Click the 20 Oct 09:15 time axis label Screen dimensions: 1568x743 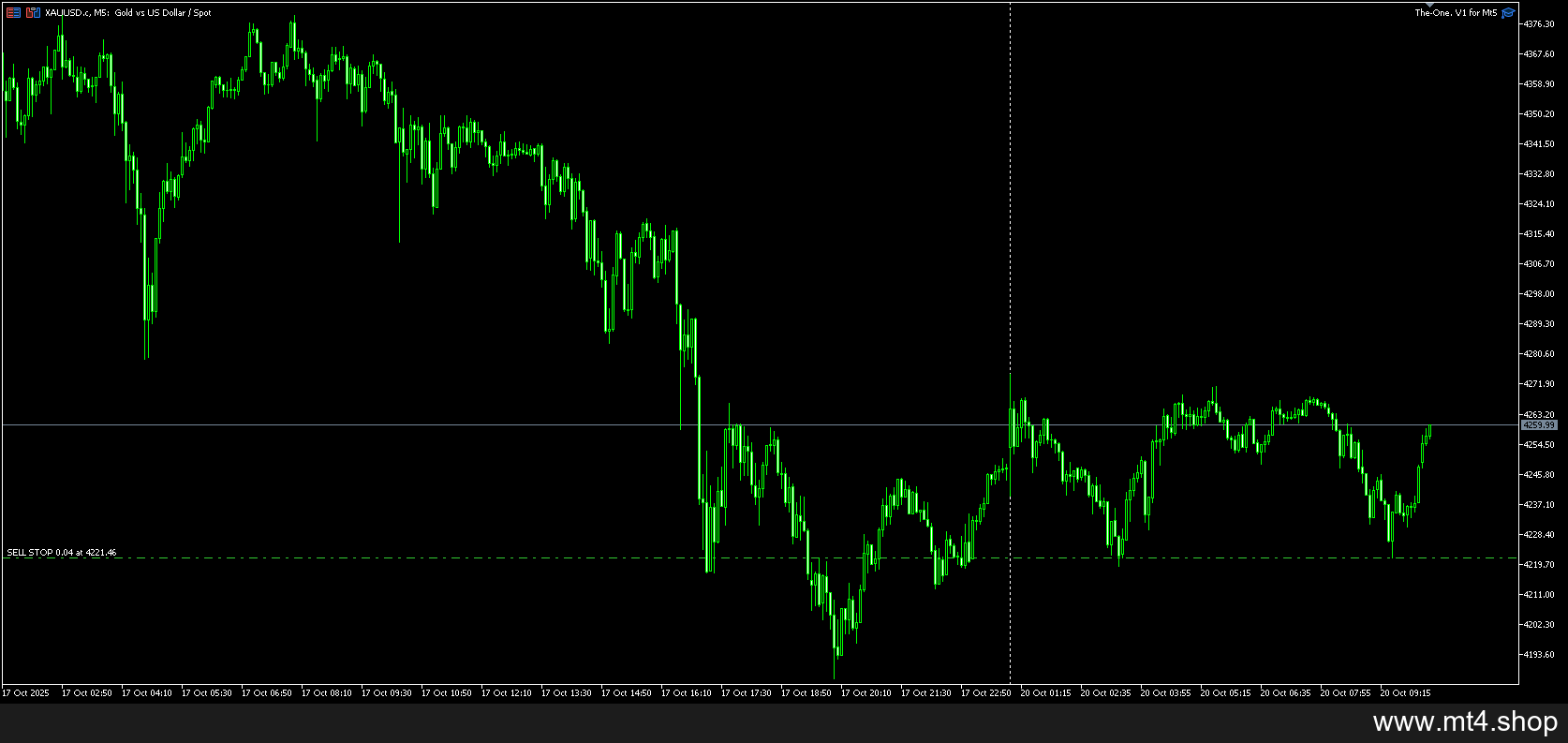coord(1406,693)
